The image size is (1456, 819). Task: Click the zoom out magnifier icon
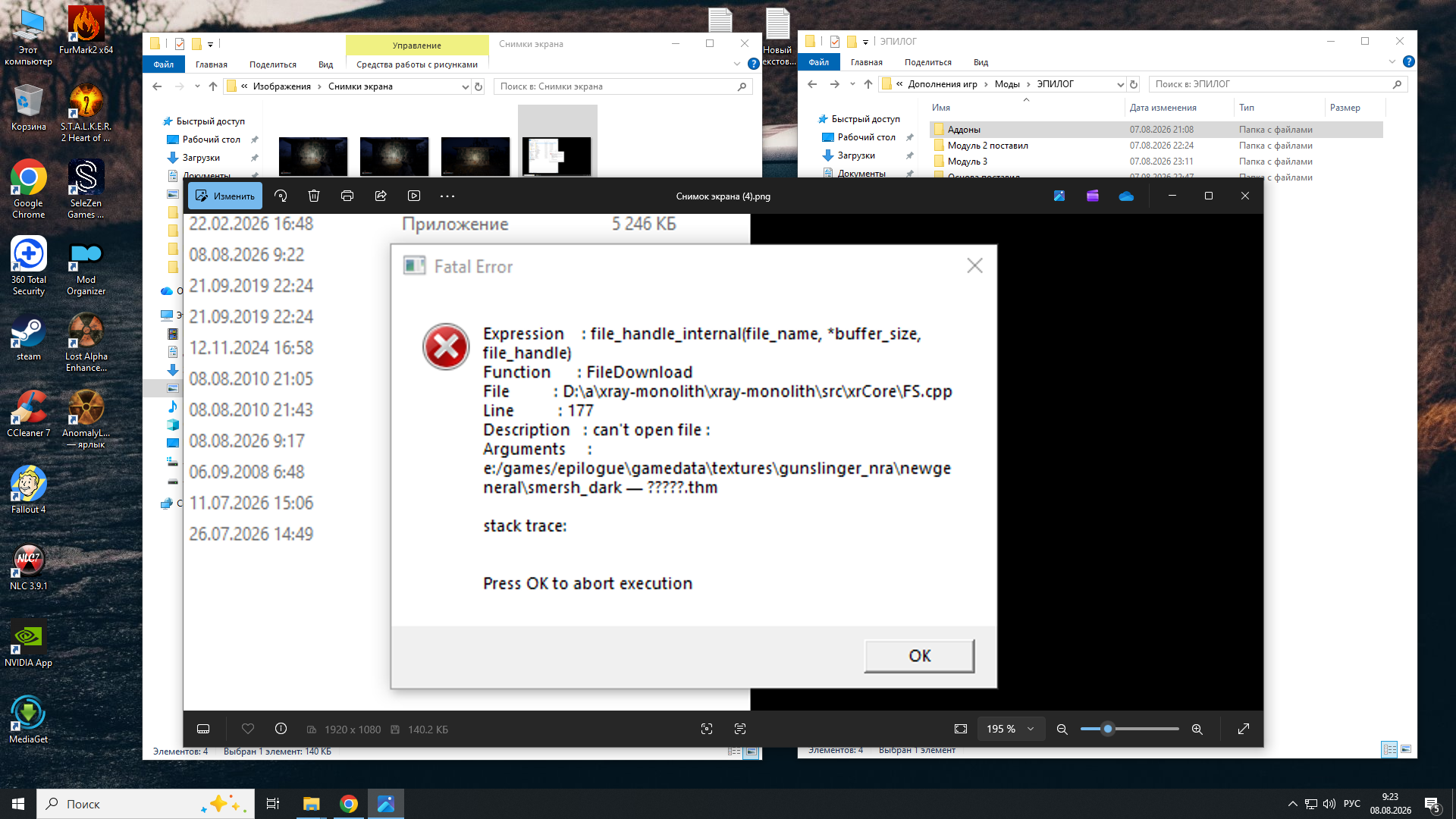(x=1062, y=729)
